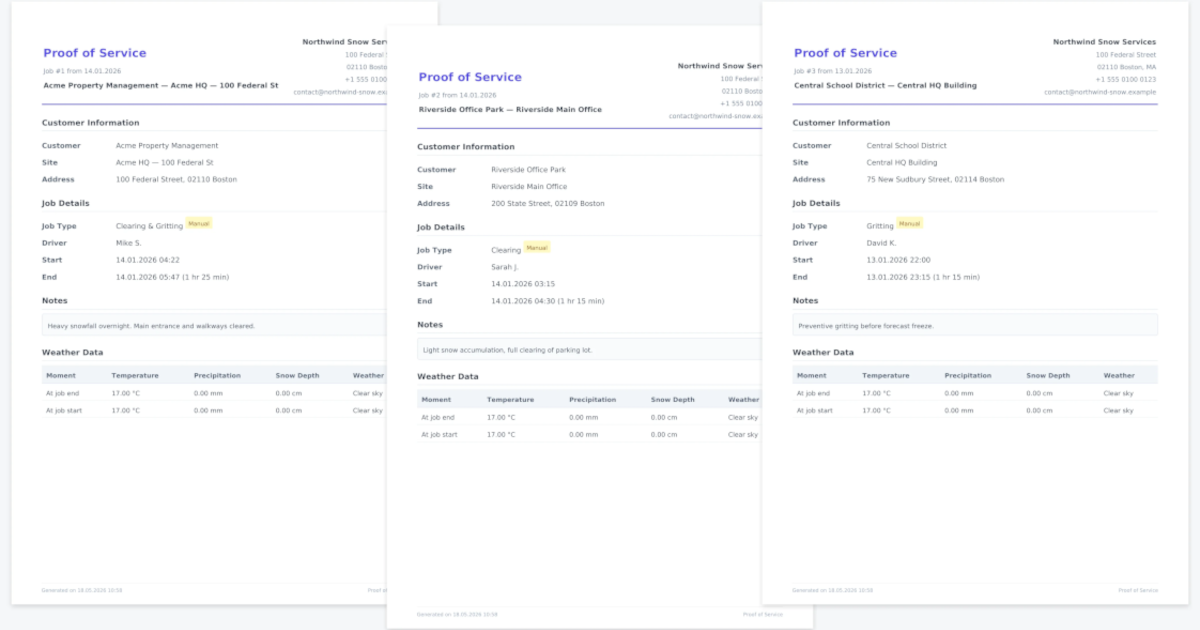This screenshot has width=1200, height=630.
Task: Click the Temperature column header in right table
Action: point(886,376)
